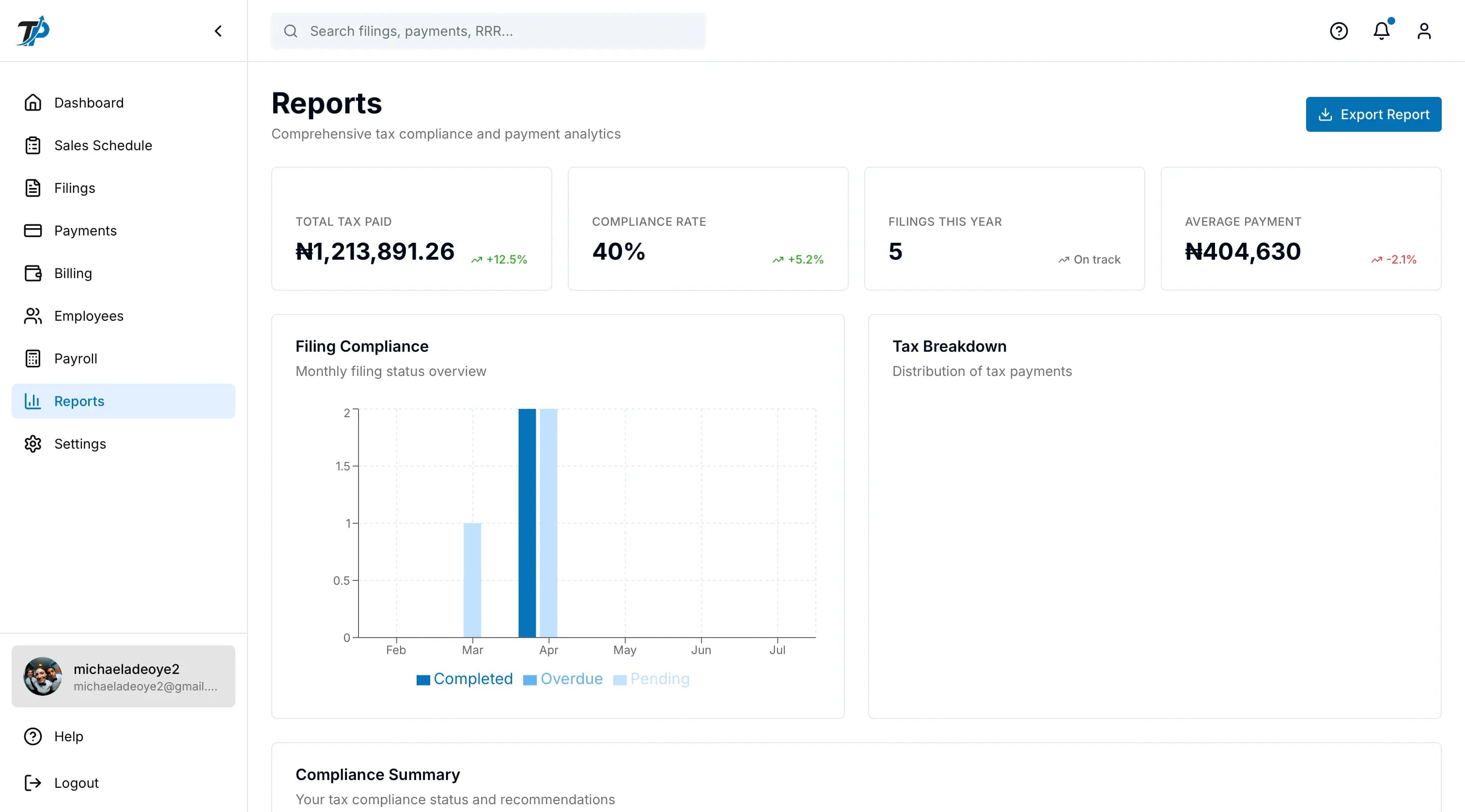Click the Billing wallet icon
Image resolution: width=1465 pixels, height=812 pixels.
(33, 273)
